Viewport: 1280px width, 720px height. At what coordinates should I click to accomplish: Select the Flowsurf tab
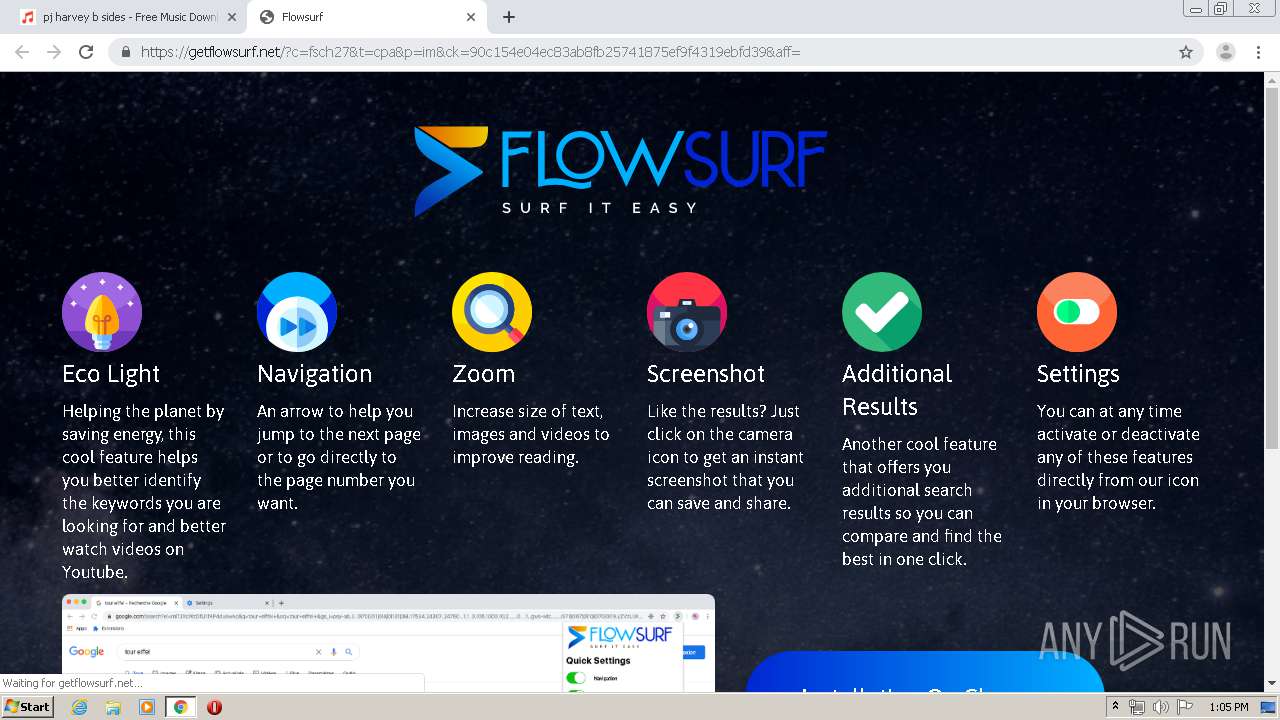(367, 17)
